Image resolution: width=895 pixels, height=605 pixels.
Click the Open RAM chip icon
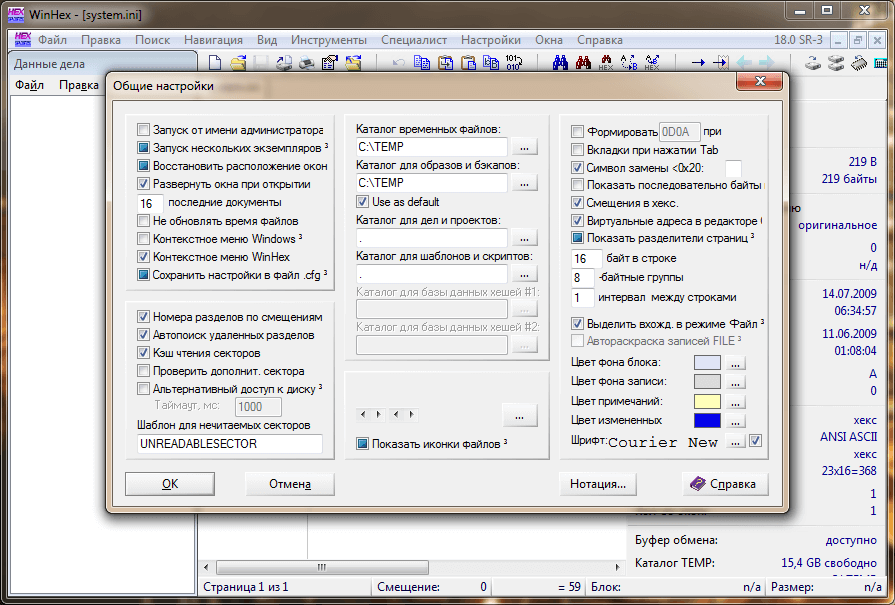point(858,62)
